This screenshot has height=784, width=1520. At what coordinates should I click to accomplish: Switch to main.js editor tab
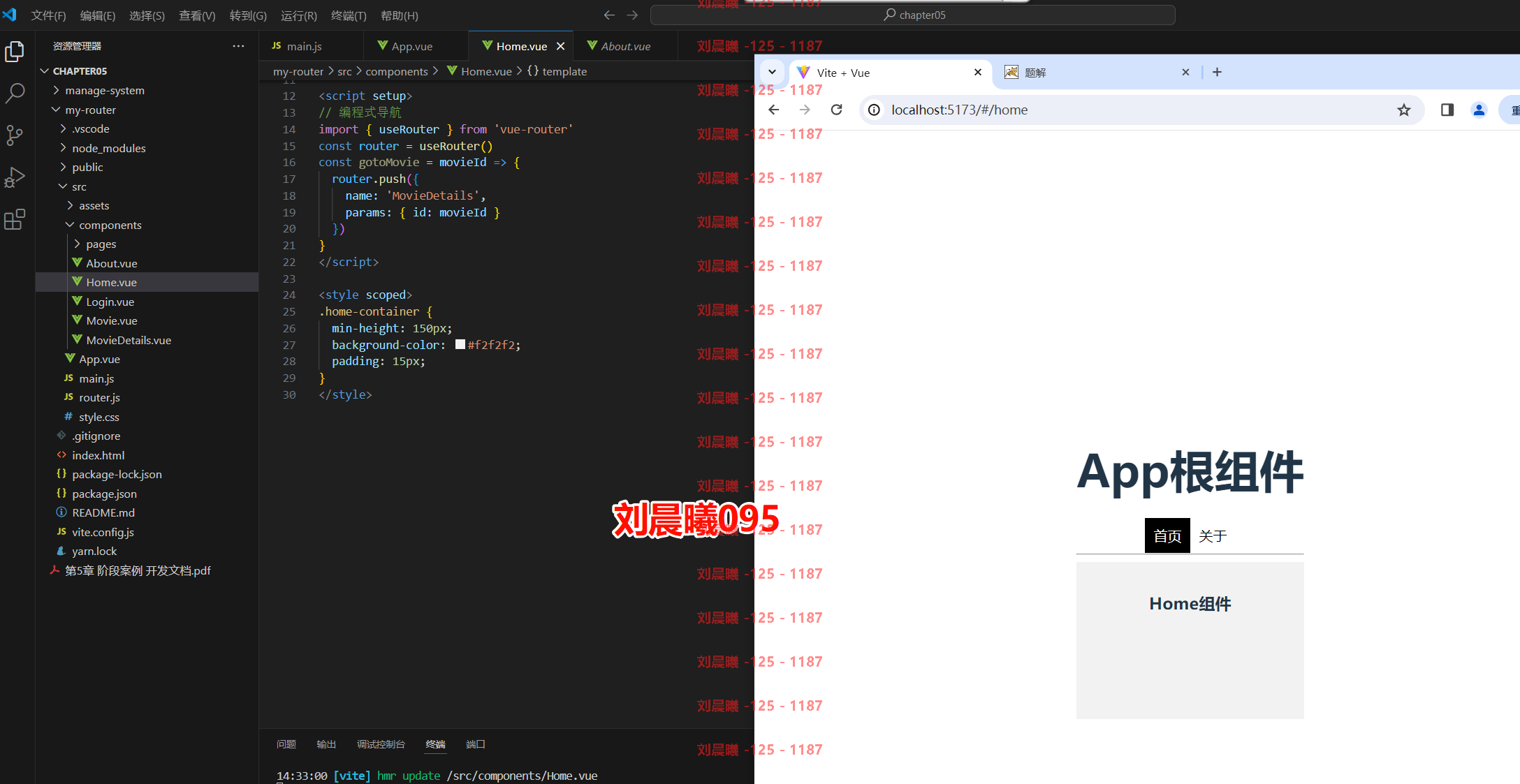pyautogui.click(x=312, y=46)
